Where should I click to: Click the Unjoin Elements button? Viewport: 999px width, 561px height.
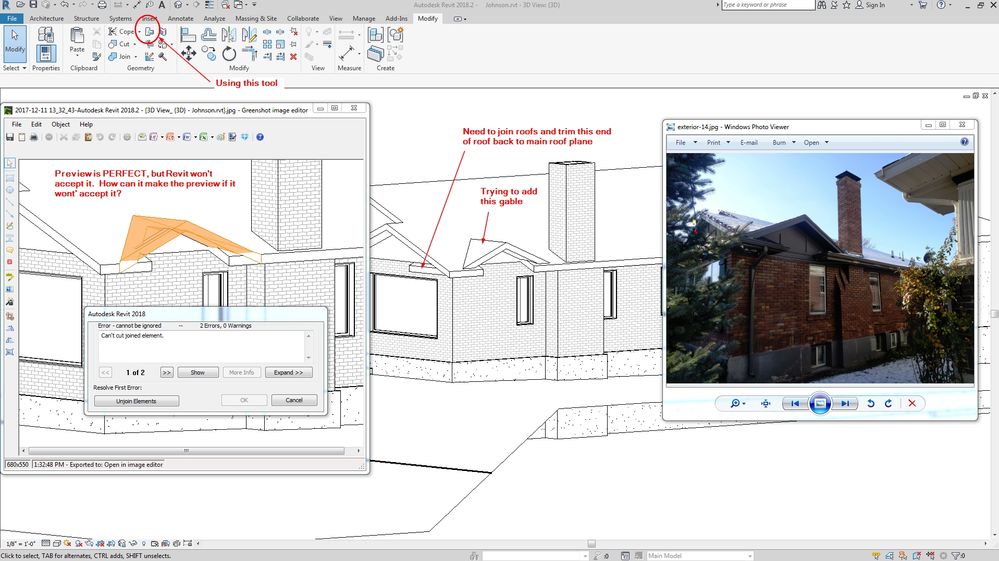coord(137,400)
